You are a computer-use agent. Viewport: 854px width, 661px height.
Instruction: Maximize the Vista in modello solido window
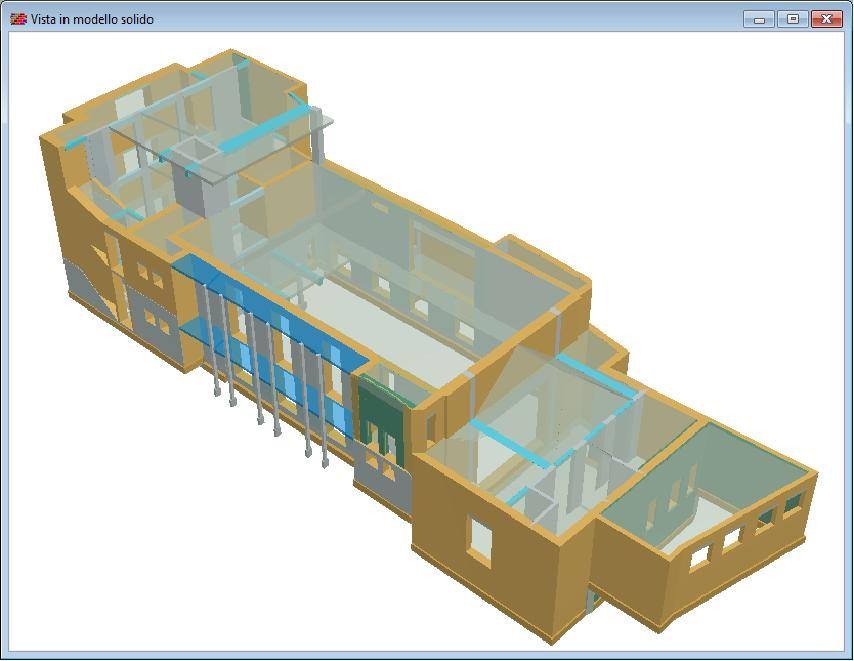tap(793, 19)
